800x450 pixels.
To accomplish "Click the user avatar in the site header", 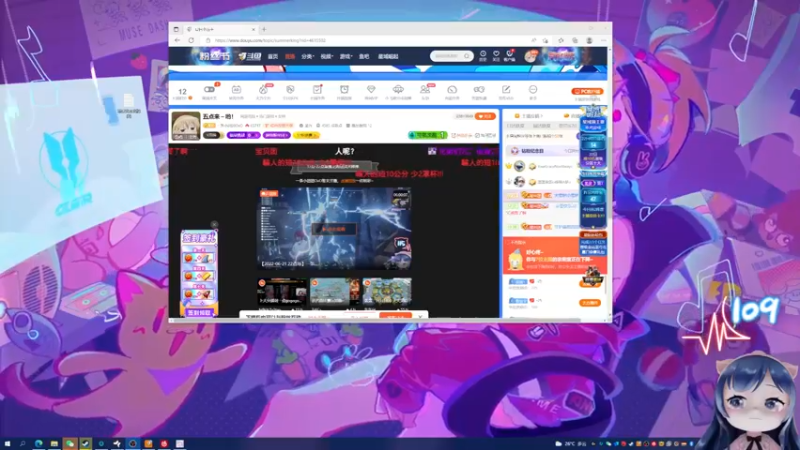I will [531, 56].
